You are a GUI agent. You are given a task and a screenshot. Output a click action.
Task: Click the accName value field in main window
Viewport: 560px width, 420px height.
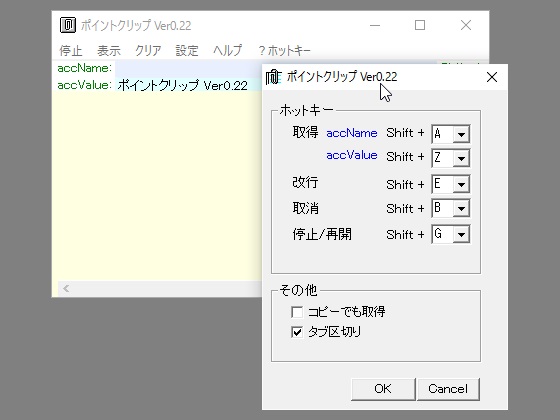pyautogui.click(x=188, y=68)
